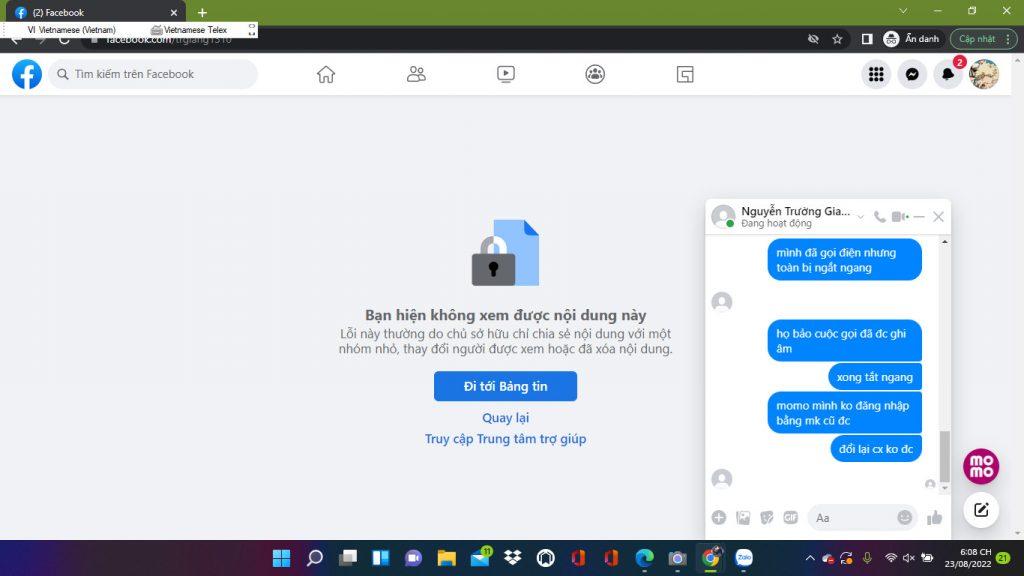Open the Groups icon in navigation bar
The width and height of the screenshot is (1024, 576).
[x=595, y=74]
